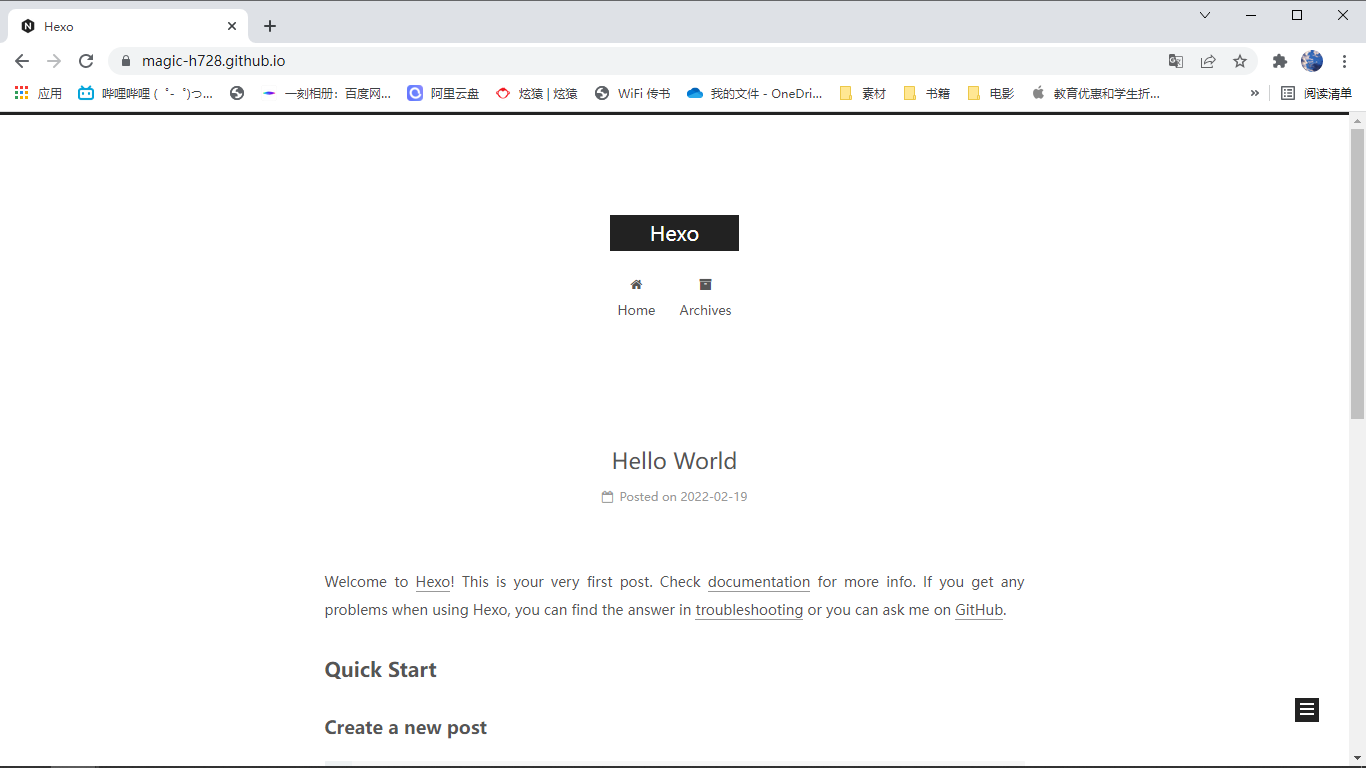Click the Archives box icon
This screenshot has height=768, width=1366.
tap(705, 284)
